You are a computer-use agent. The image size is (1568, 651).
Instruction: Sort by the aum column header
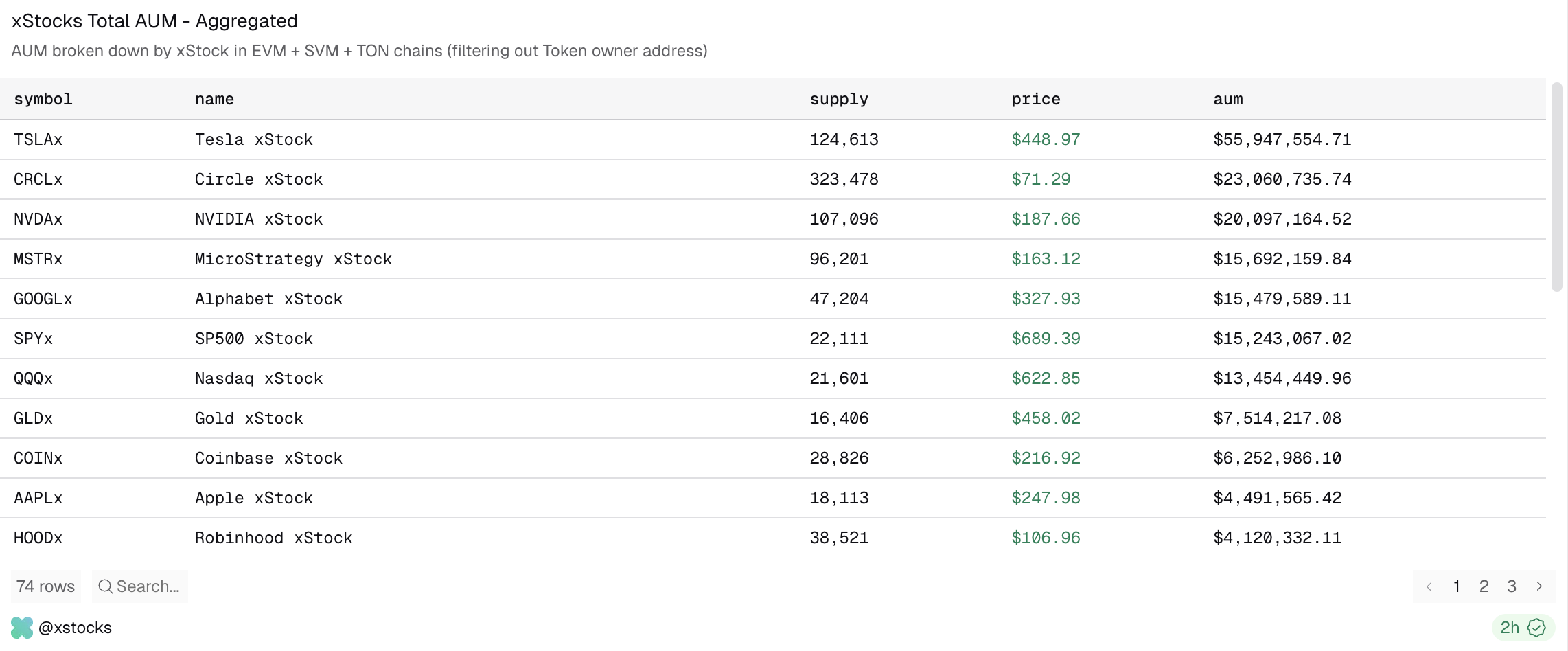click(x=1228, y=100)
